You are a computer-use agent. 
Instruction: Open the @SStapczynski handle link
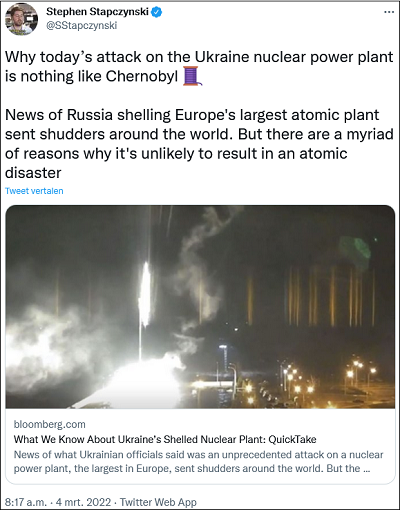(x=82, y=26)
